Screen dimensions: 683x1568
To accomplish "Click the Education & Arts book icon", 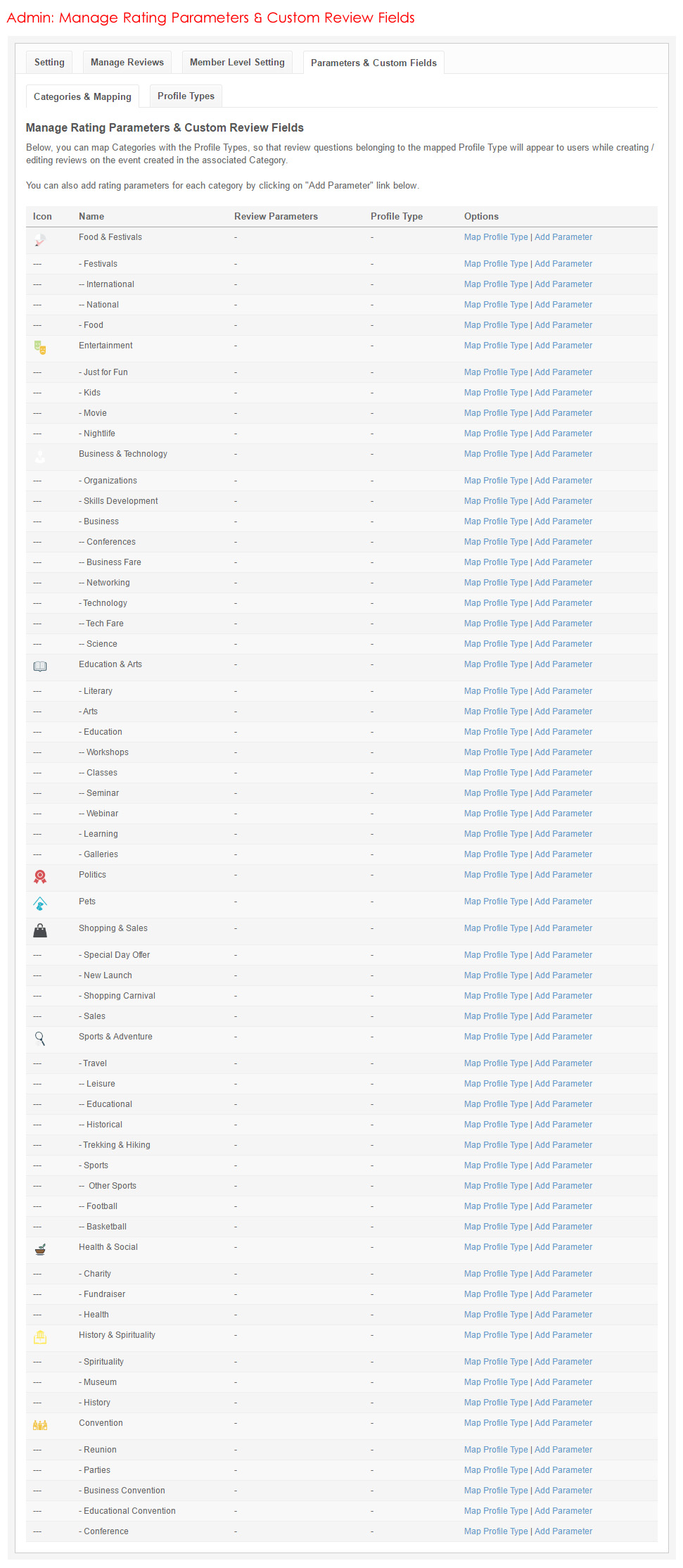I will 40,666.
